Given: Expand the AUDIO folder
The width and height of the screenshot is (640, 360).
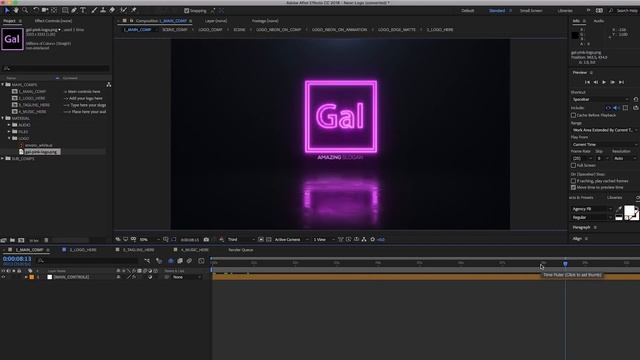Looking at the screenshot, I should click(9, 125).
